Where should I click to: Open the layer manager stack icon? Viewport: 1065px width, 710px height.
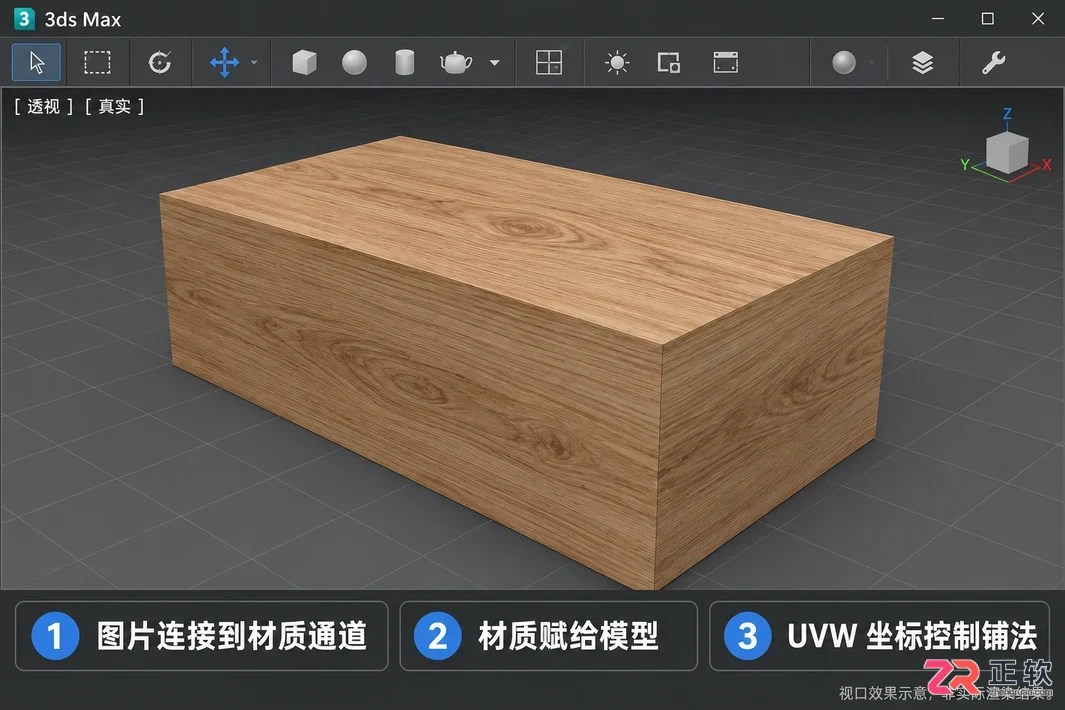click(922, 63)
